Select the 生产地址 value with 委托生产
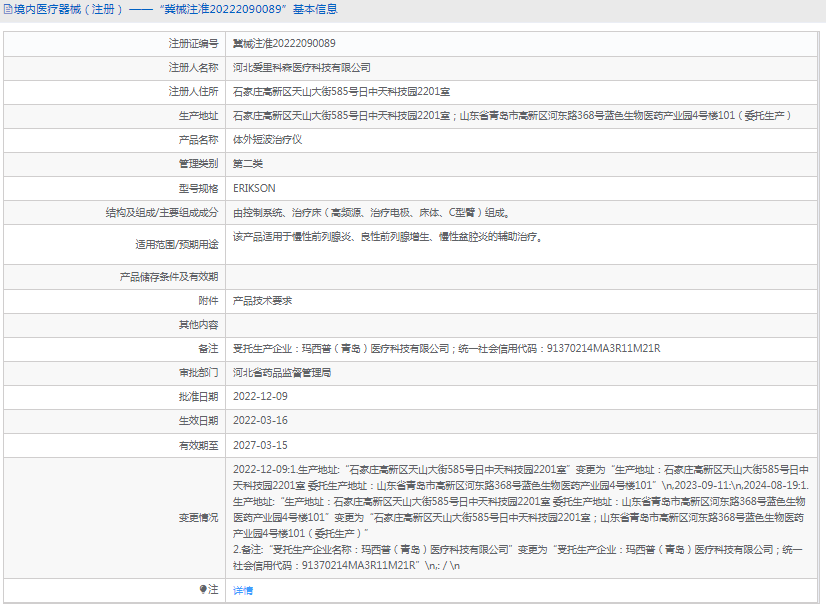This screenshot has height=607, width=826. pos(512,116)
